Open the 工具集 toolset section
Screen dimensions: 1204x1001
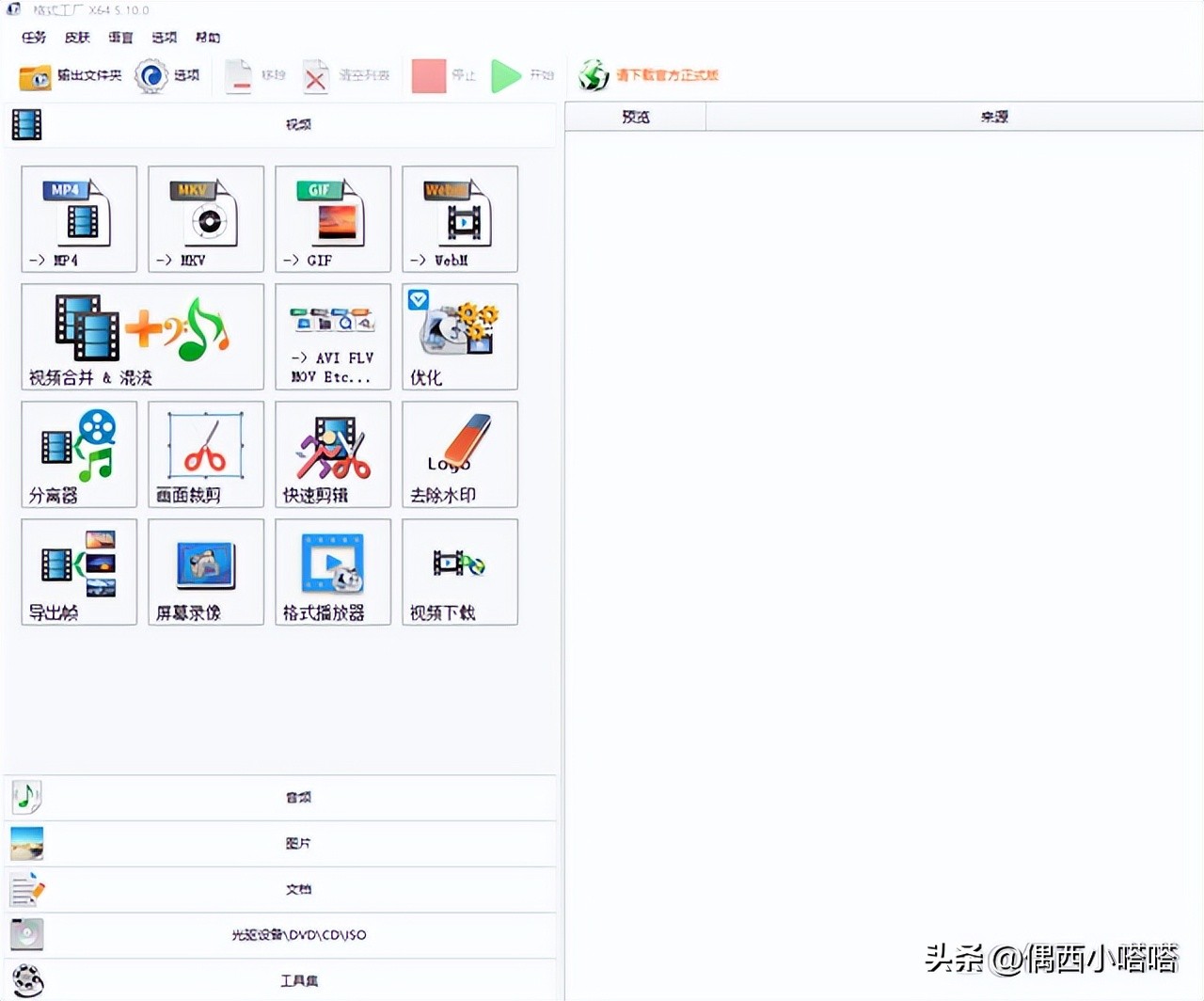[298, 979]
